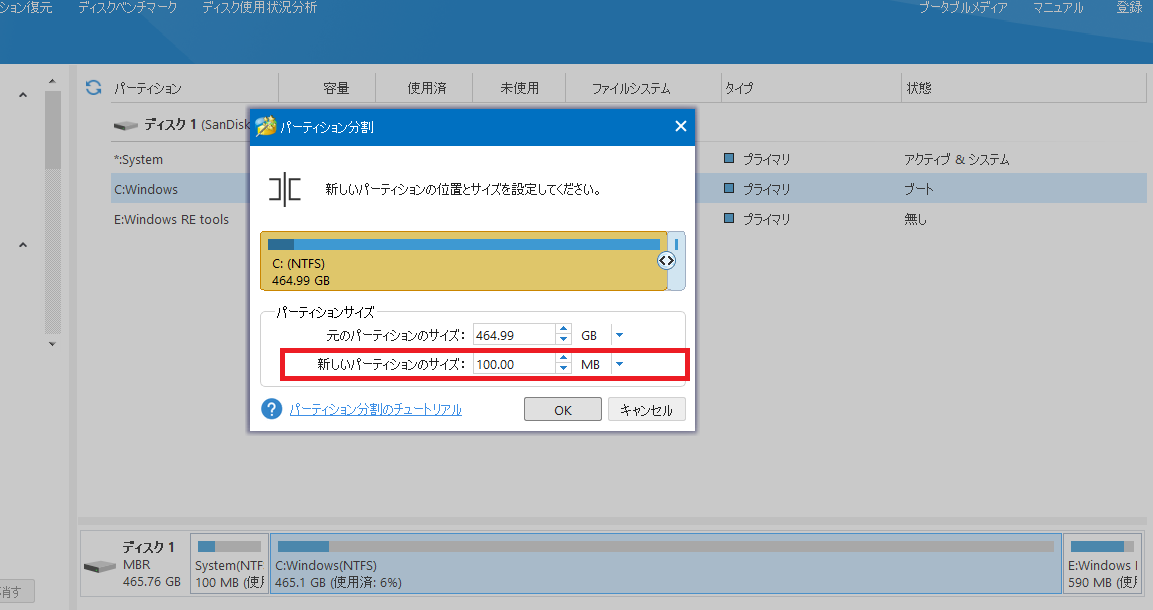The height and width of the screenshot is (610, 1153).
Task: Decrease new partition size with down arrow
Action: (x=563, y=368)
